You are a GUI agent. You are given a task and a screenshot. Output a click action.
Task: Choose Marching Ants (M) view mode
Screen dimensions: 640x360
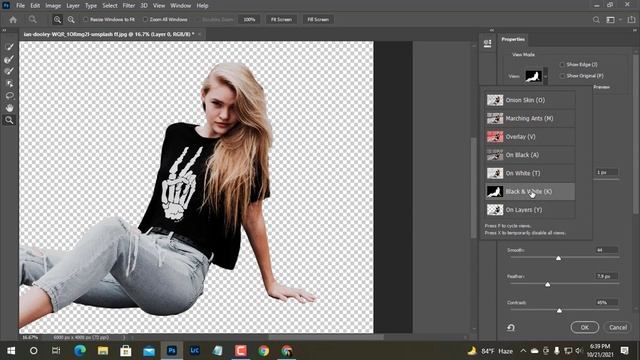(x=530, y=118)
